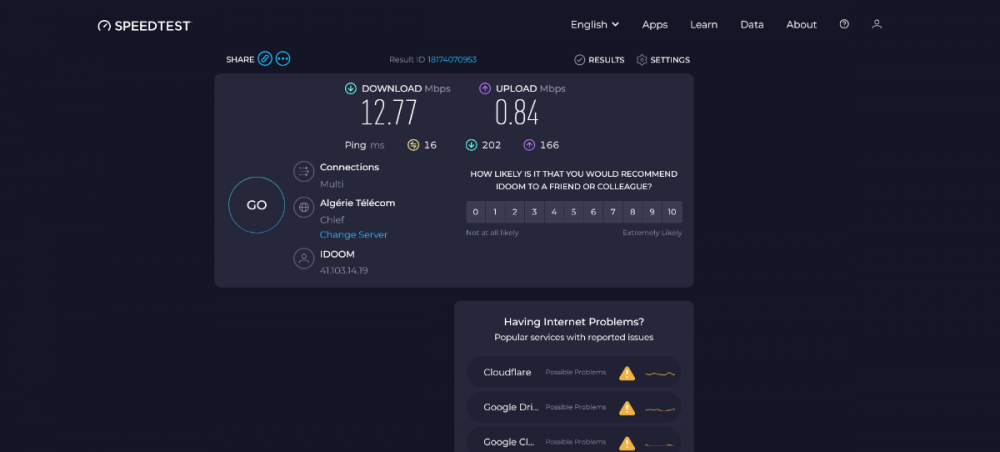Select rating 0 for recommending IDOOM
Viewport: 1000px width, 452px height.
click(476, 212)
